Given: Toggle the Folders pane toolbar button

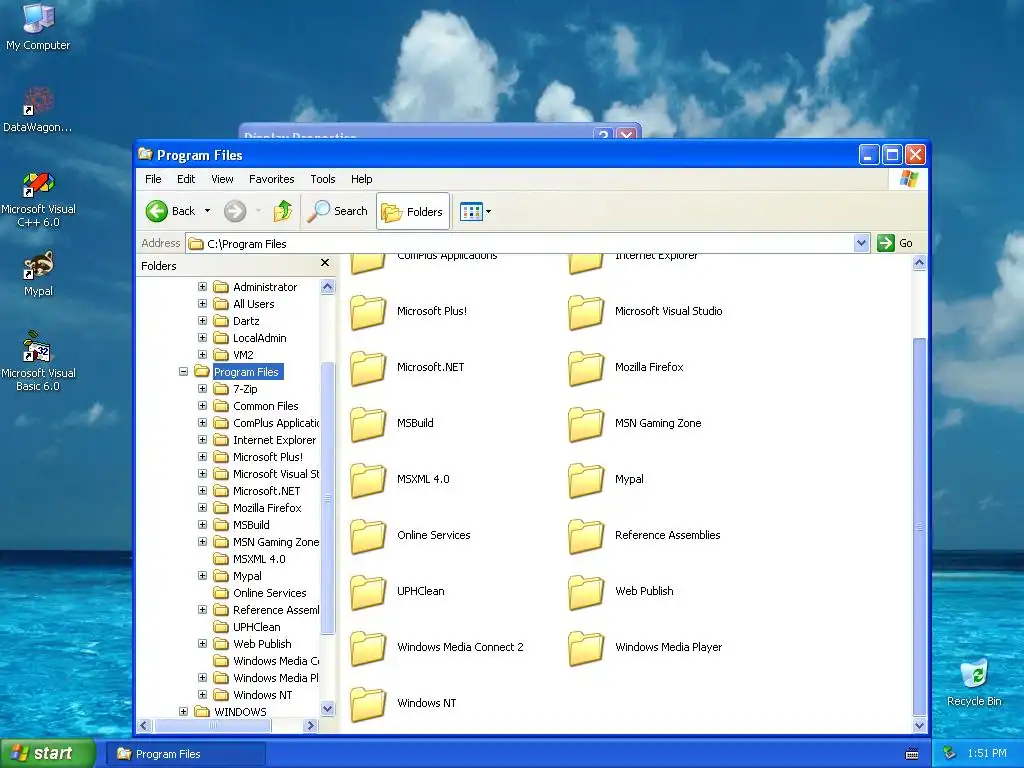Looking at the screenshot, I should [413, 211].
